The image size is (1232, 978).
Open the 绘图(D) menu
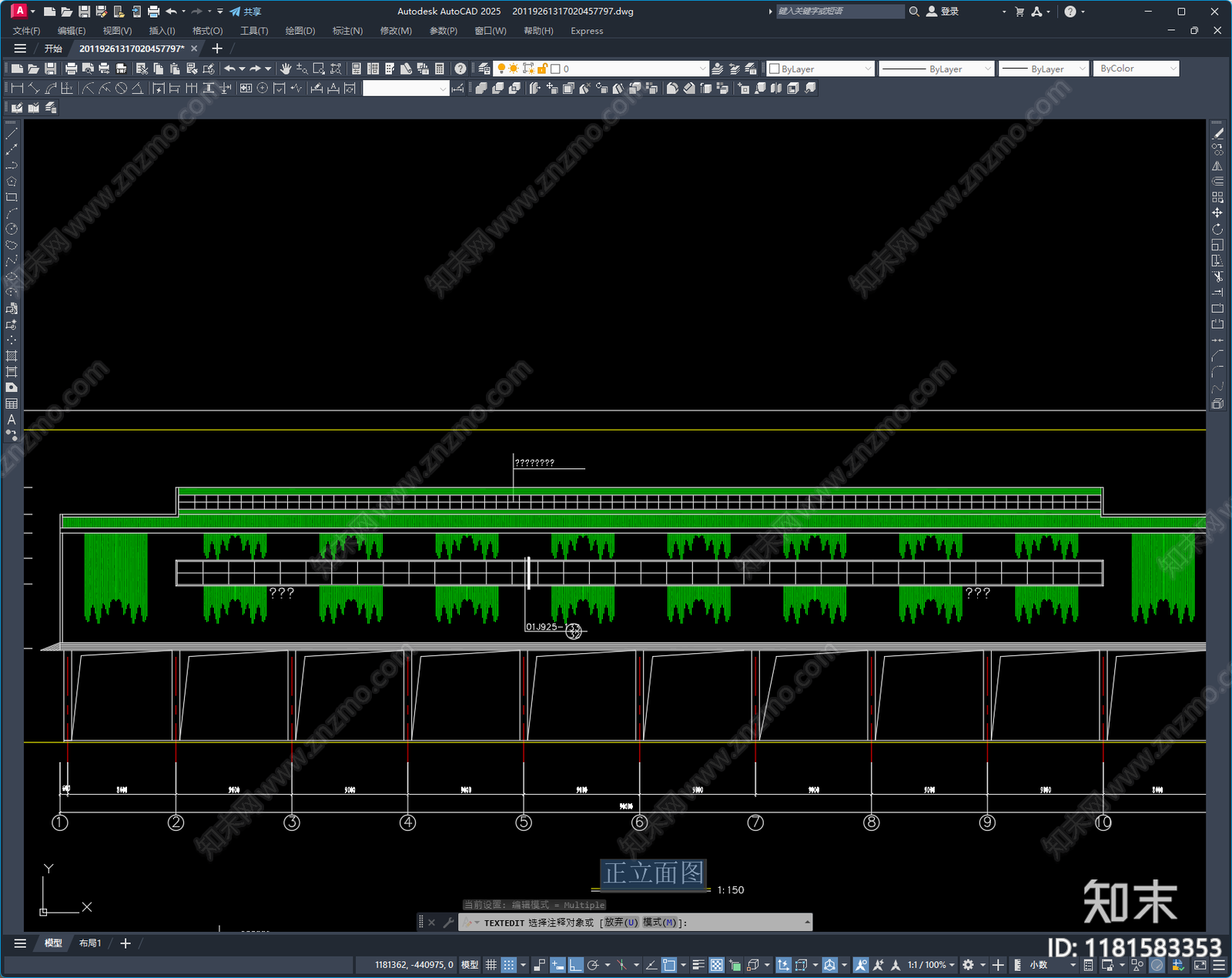point(300,31)
